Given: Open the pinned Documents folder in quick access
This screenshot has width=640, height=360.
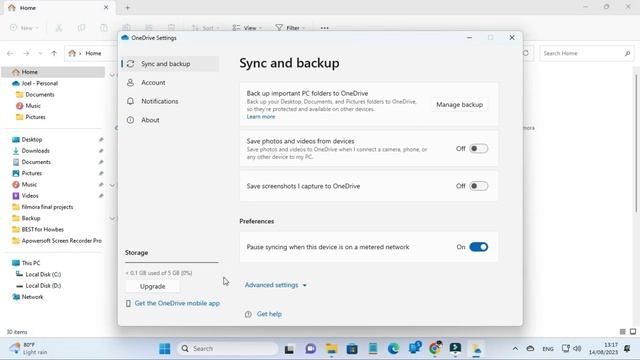Looking at the screenshot, I should coord(36,162).
